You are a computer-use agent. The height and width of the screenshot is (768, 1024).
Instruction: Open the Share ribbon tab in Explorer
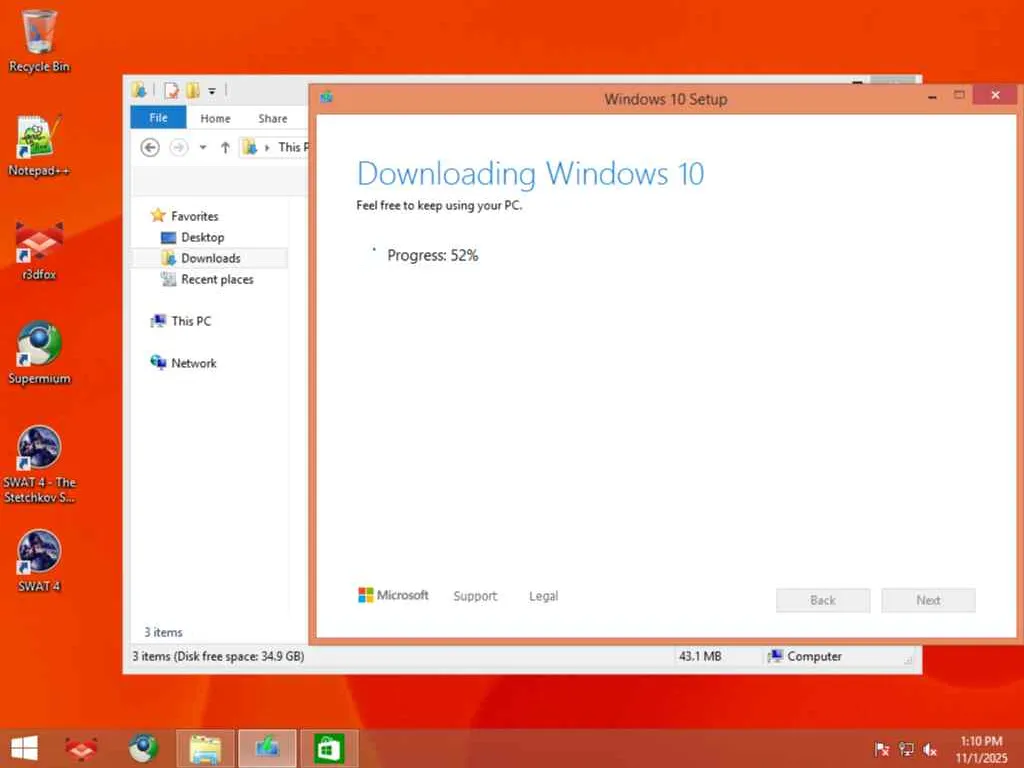click(x=273, y=118)
